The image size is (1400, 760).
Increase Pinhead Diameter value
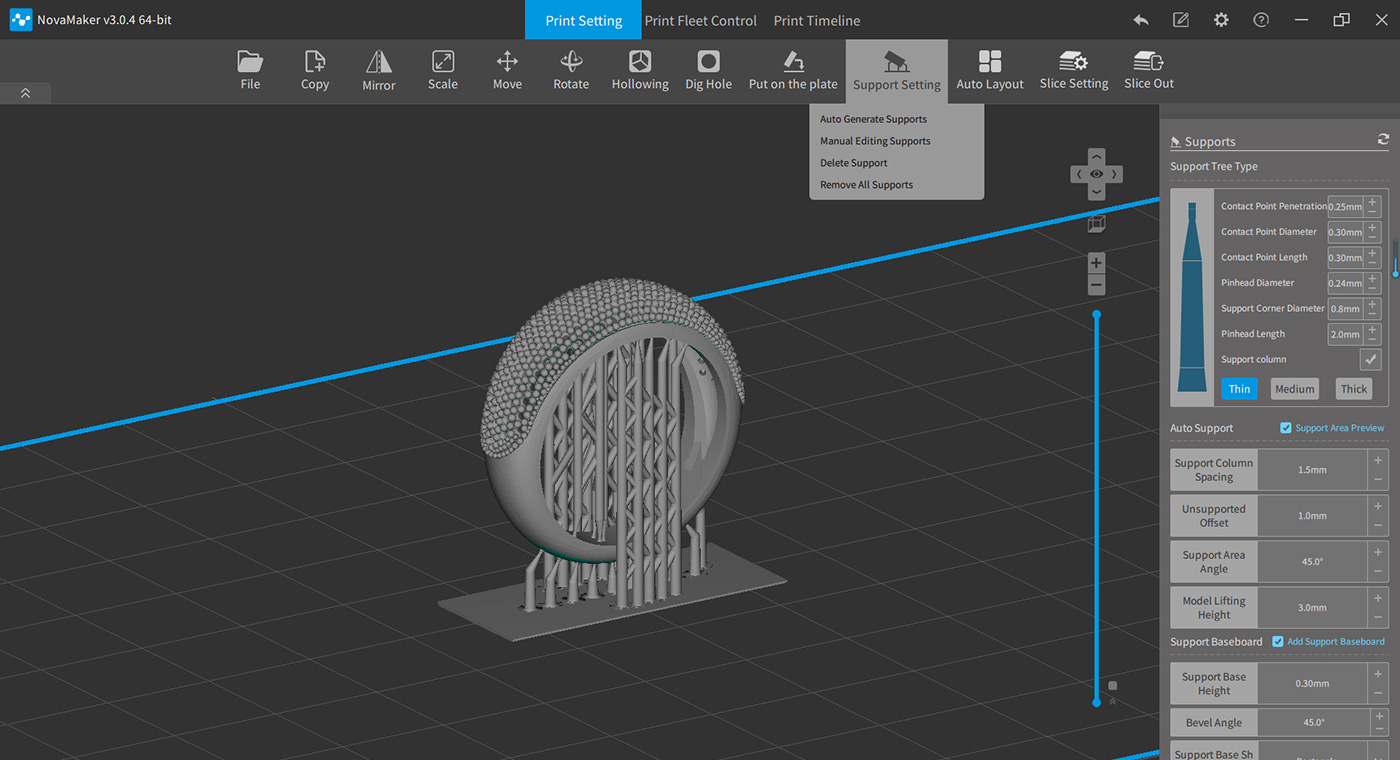click(x=1373, y=277)
